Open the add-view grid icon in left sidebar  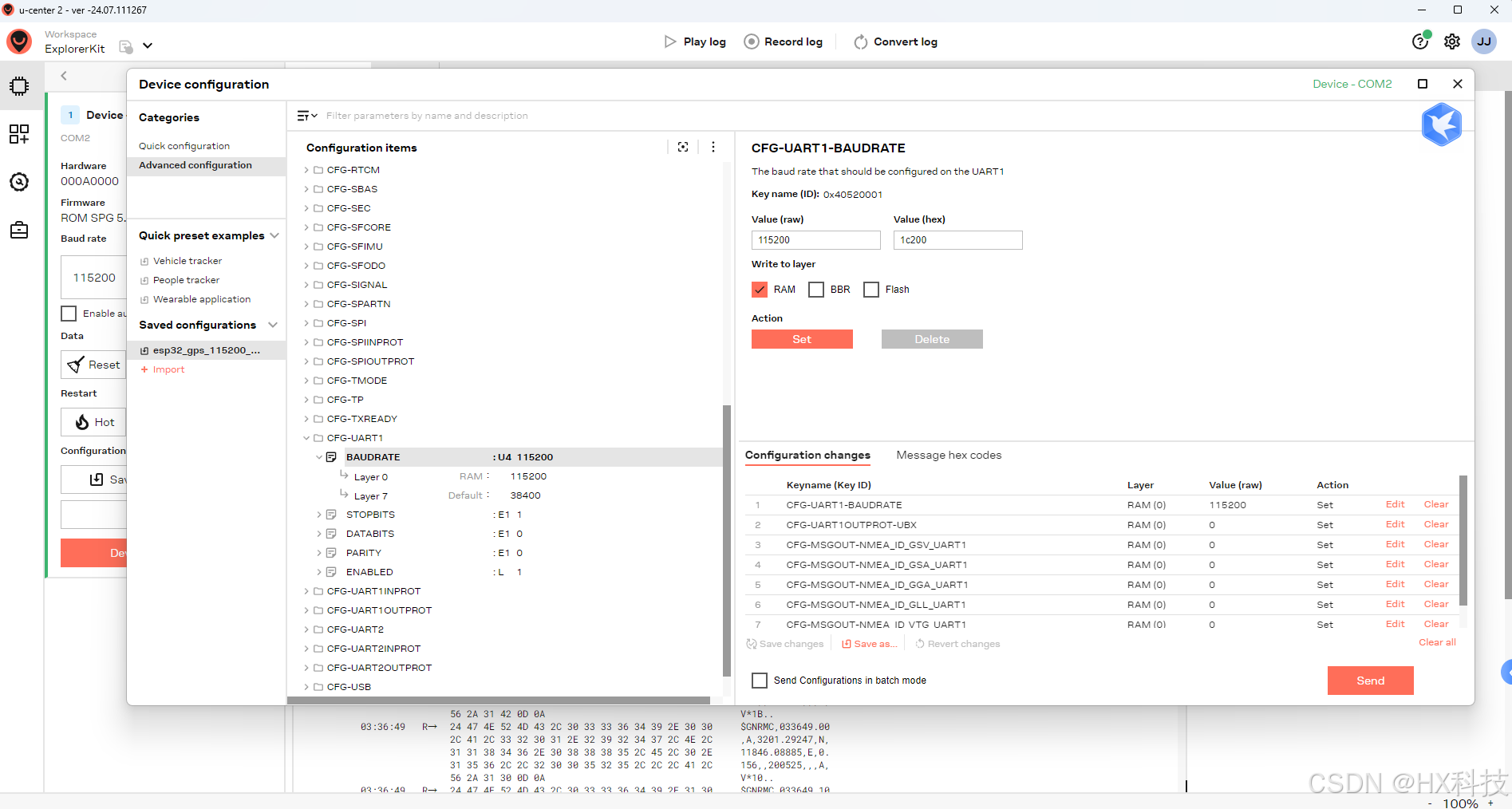click(19, 134)
